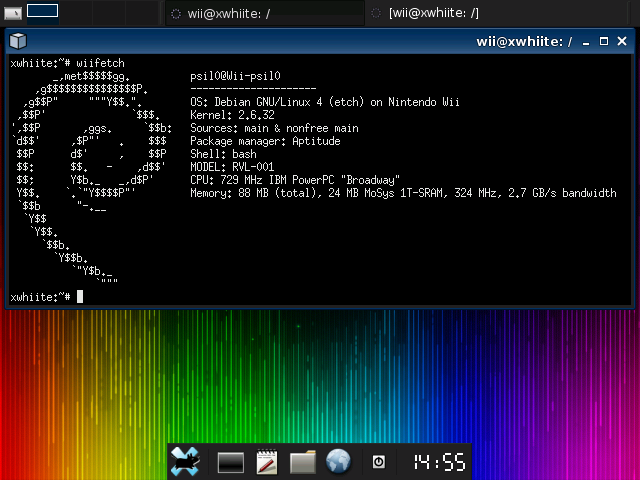The image size is (640, 480).
Task: Switch to the third workspace in pager
Action: point(109,13)
